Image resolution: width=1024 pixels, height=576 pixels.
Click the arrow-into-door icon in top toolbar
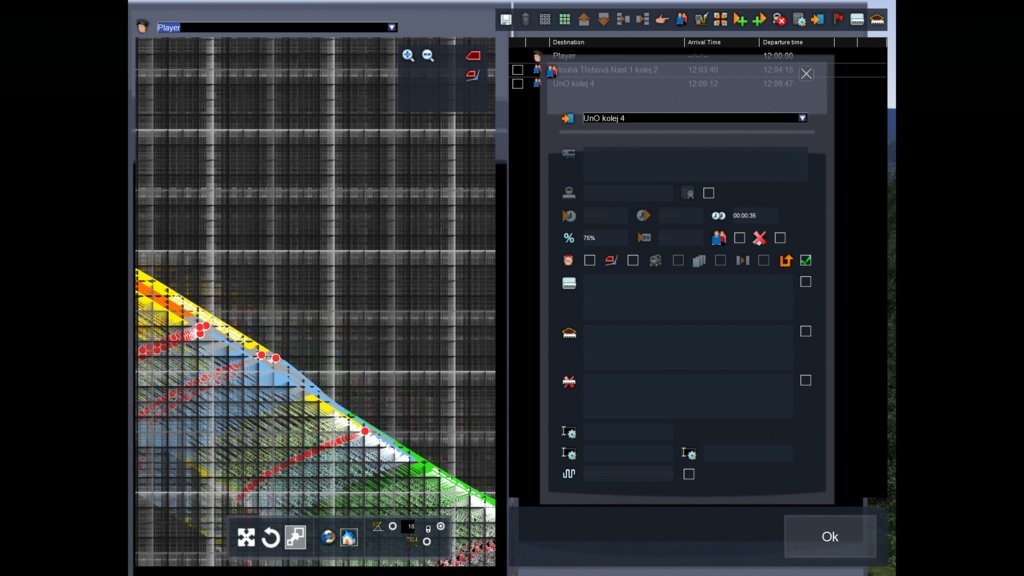coord(818,20)
